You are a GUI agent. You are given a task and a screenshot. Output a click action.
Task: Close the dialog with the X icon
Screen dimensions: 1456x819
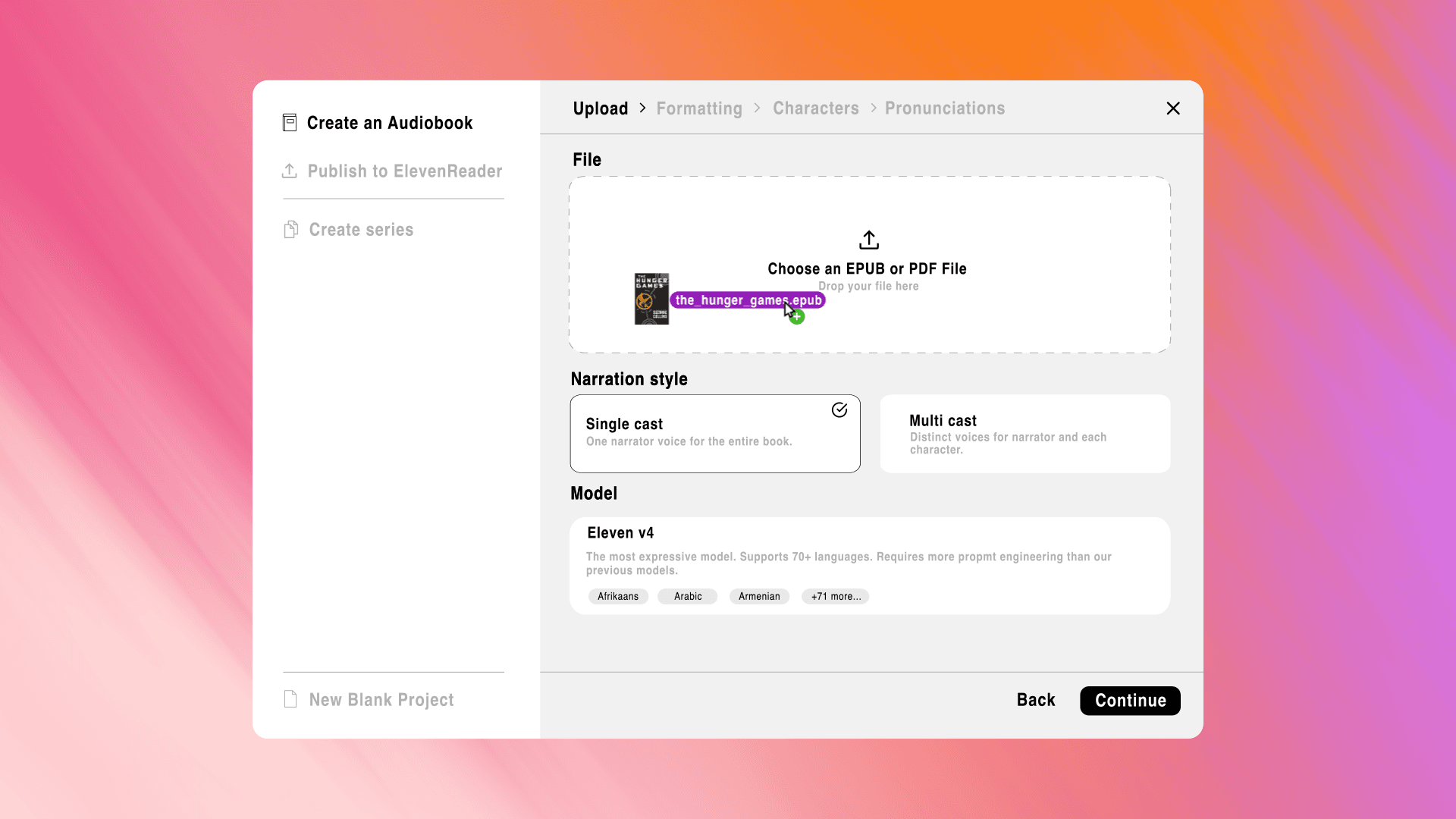point(1173,108)
